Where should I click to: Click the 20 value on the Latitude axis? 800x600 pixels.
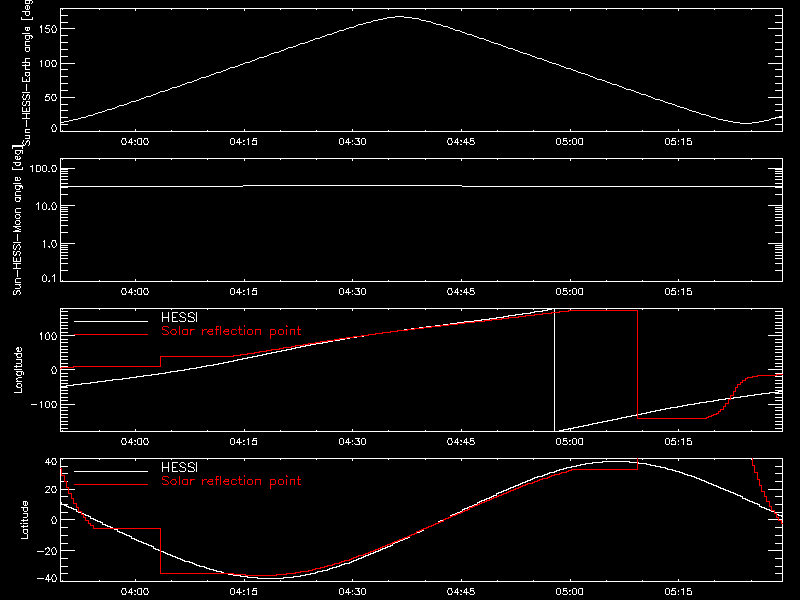pyautogui.click(x=51, y=490)
